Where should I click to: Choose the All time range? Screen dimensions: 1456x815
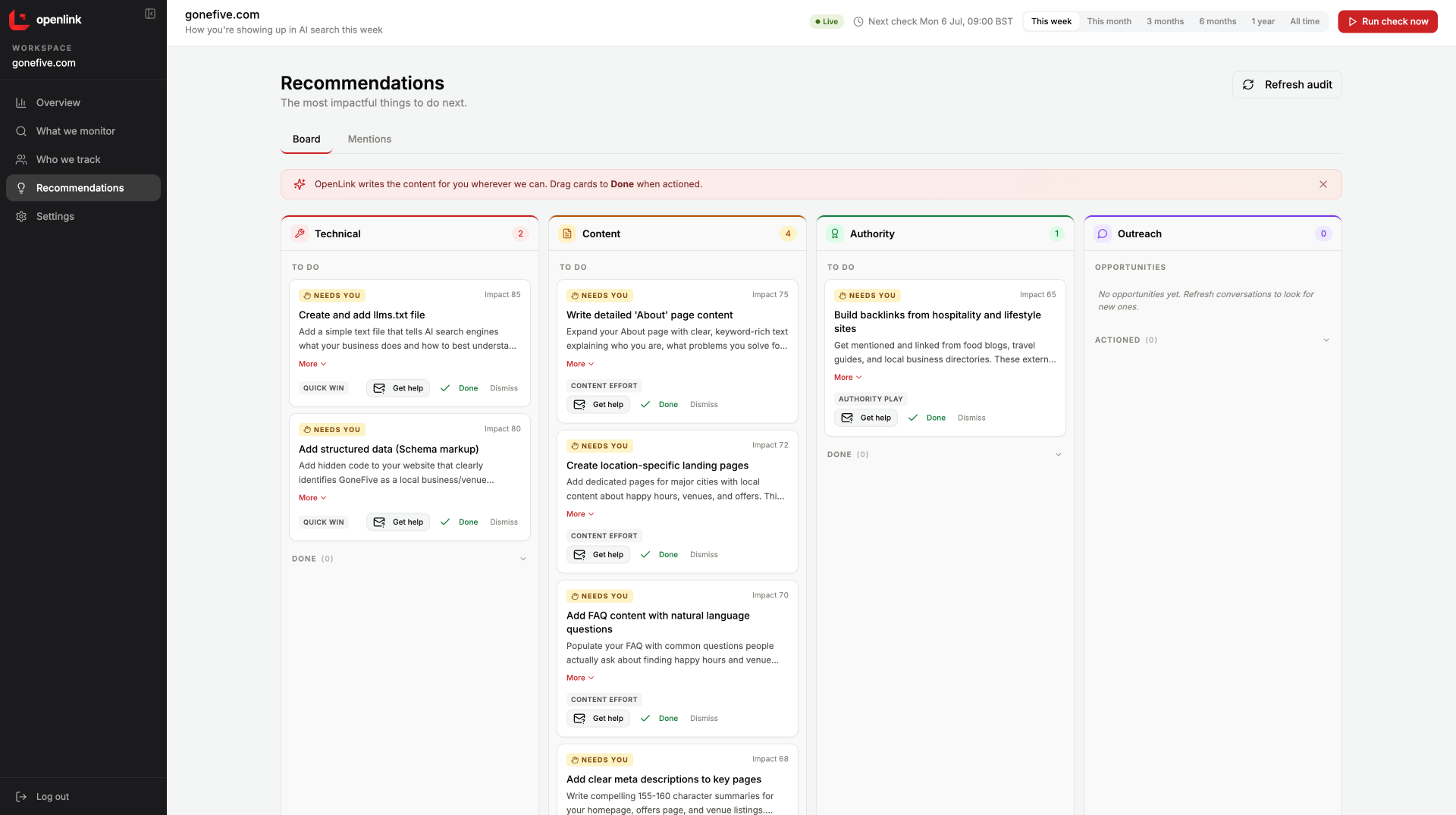1304,22
